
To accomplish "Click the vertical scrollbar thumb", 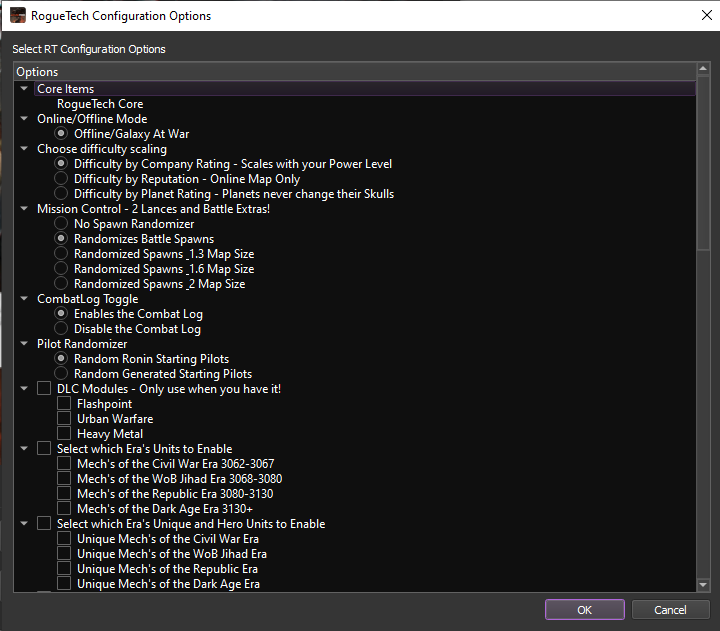I will (x=703, y=163).
